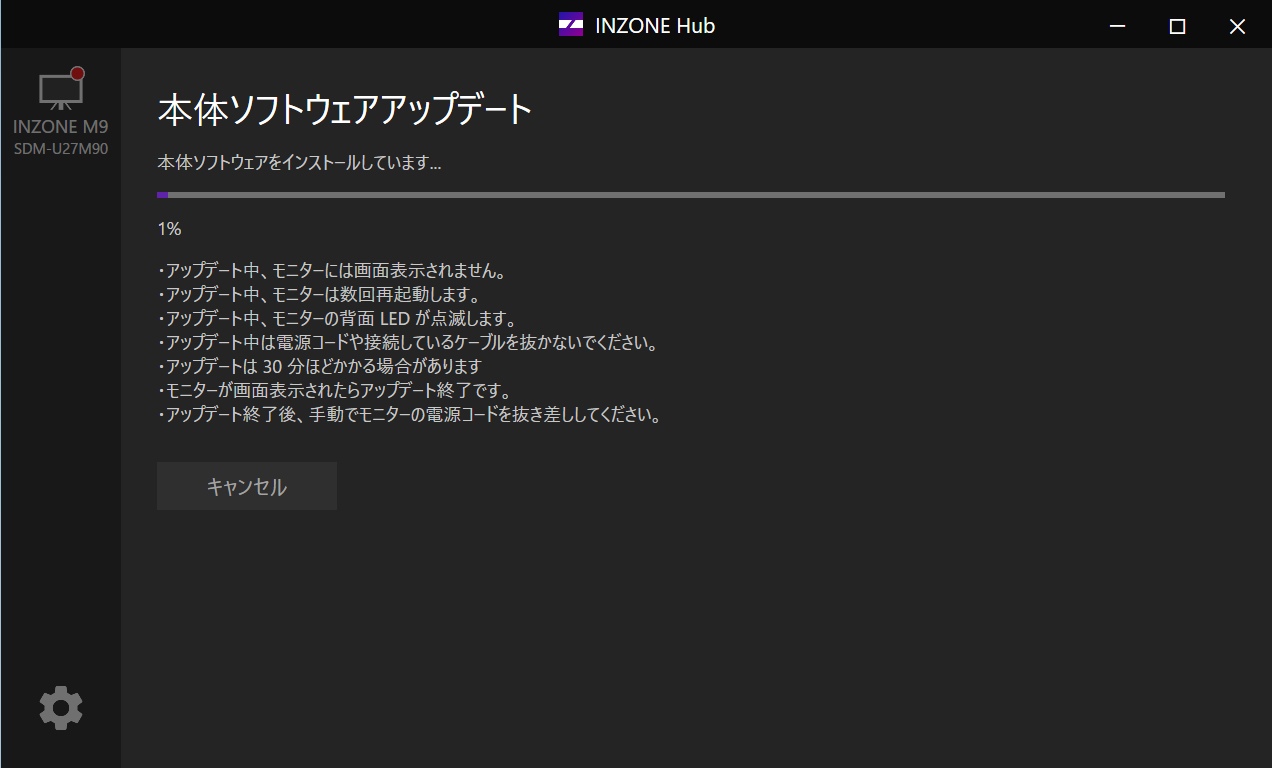Close the INZONE Hub window
Screen dimensions: 1272x768
point(1237,26)
